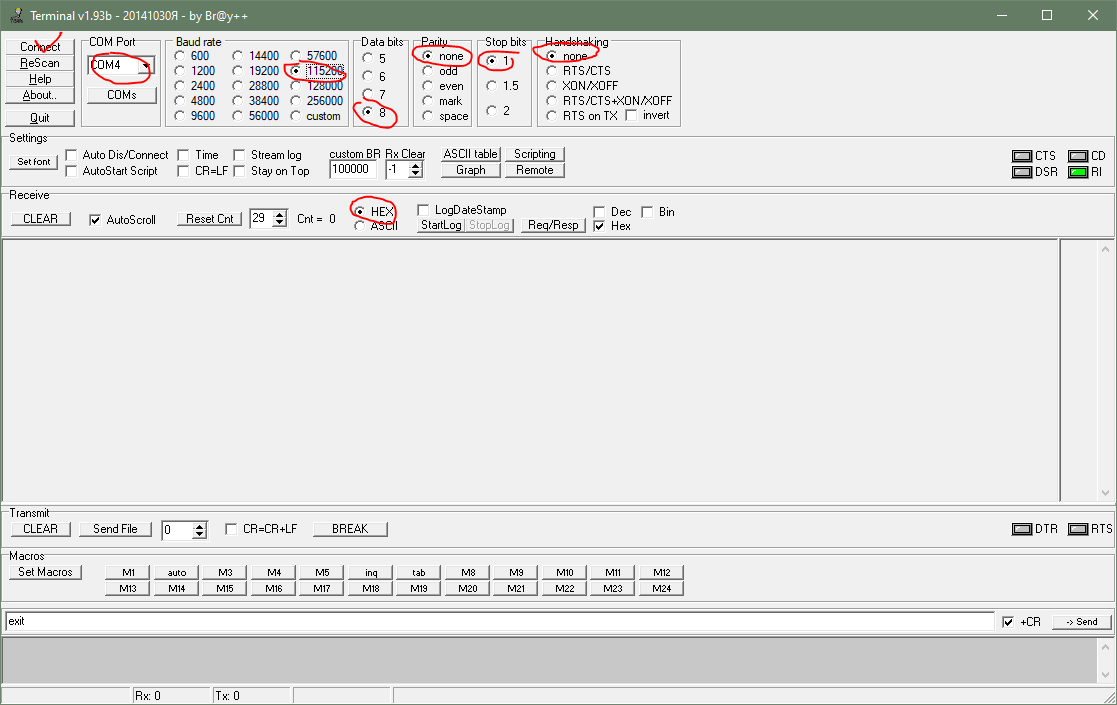The height and width of the screenshot is (705, 1117).
Task: Enable the Stay on Top option
Action: (239, 171)
